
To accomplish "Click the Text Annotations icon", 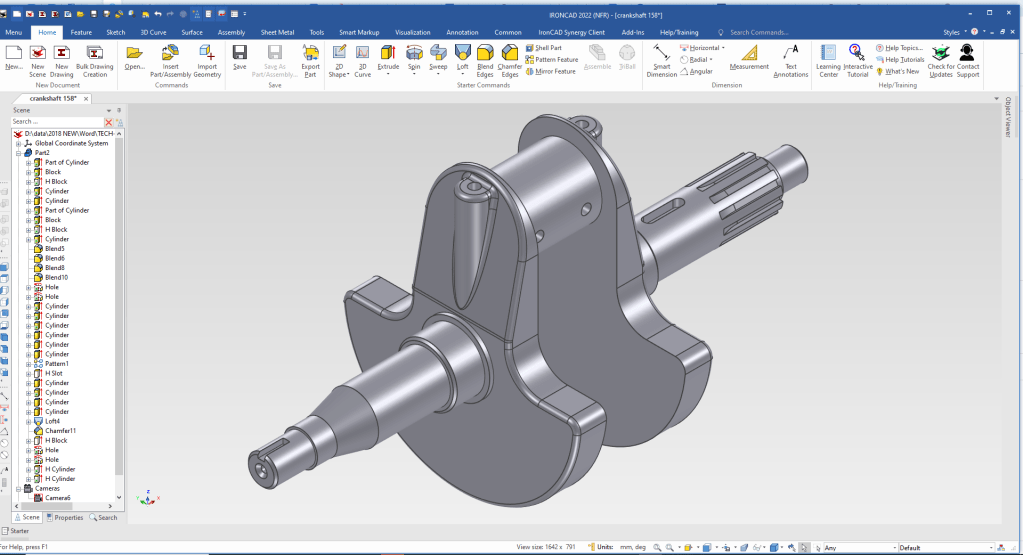I will point(791,54).
